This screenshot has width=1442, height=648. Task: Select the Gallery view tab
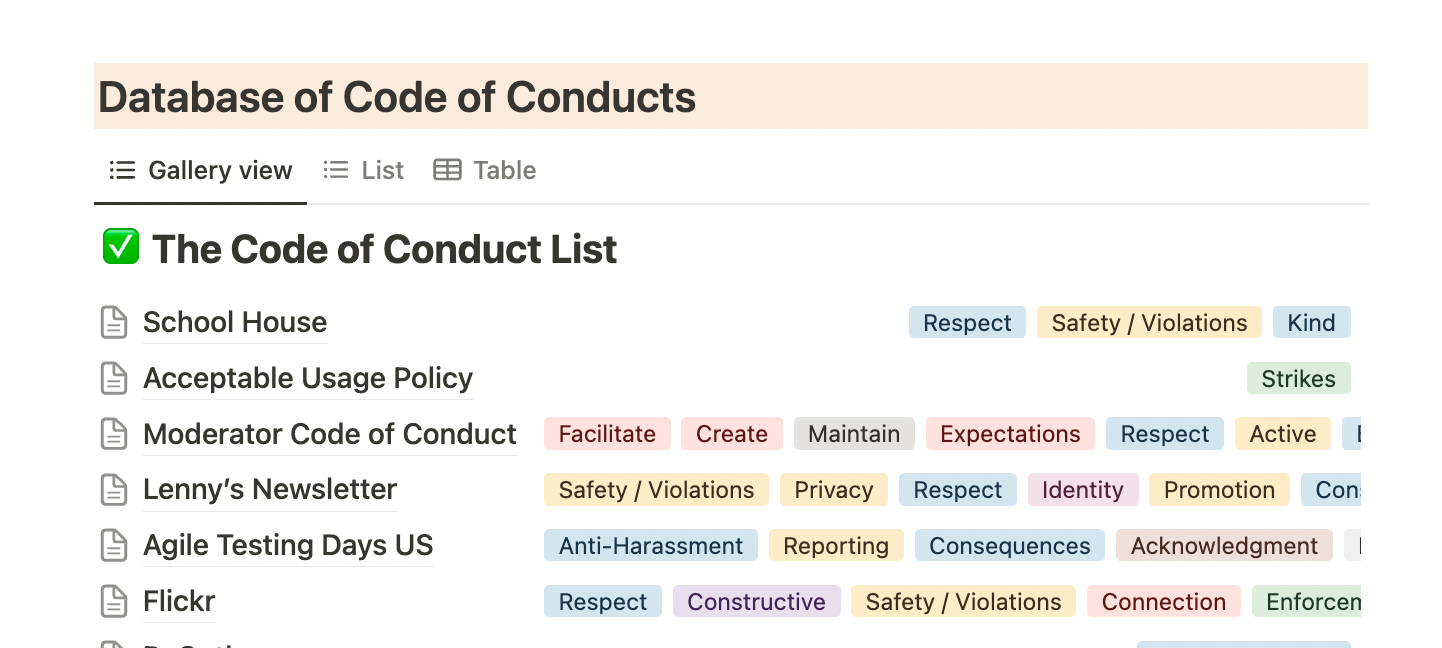click(x=201, y=171)
